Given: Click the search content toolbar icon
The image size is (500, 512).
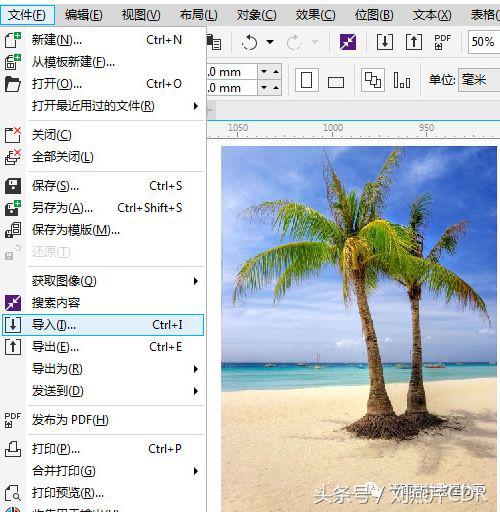Looking at the screenshot, I should 348,42.
